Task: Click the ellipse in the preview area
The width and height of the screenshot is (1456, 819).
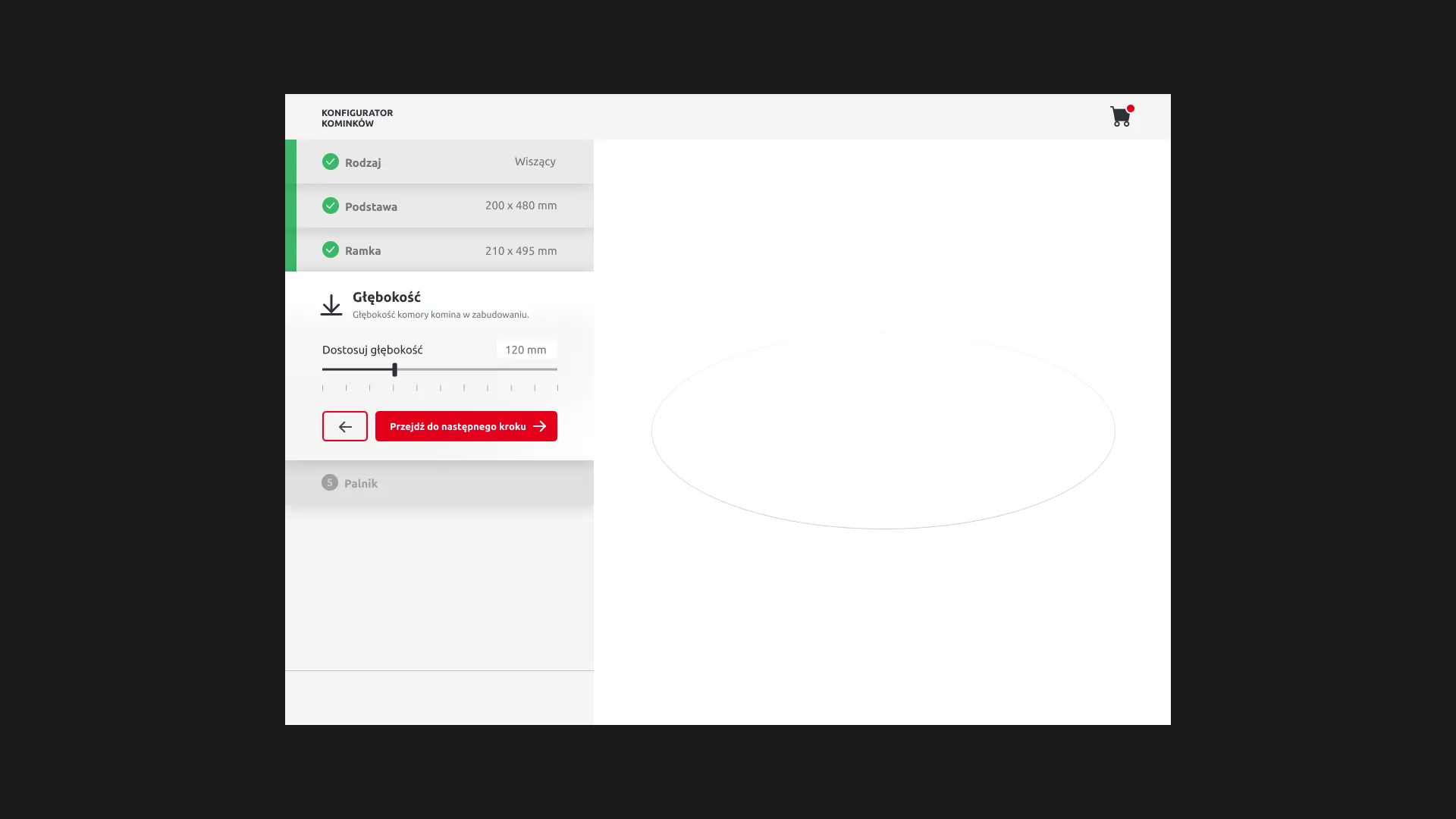Action: pos(883,430)
